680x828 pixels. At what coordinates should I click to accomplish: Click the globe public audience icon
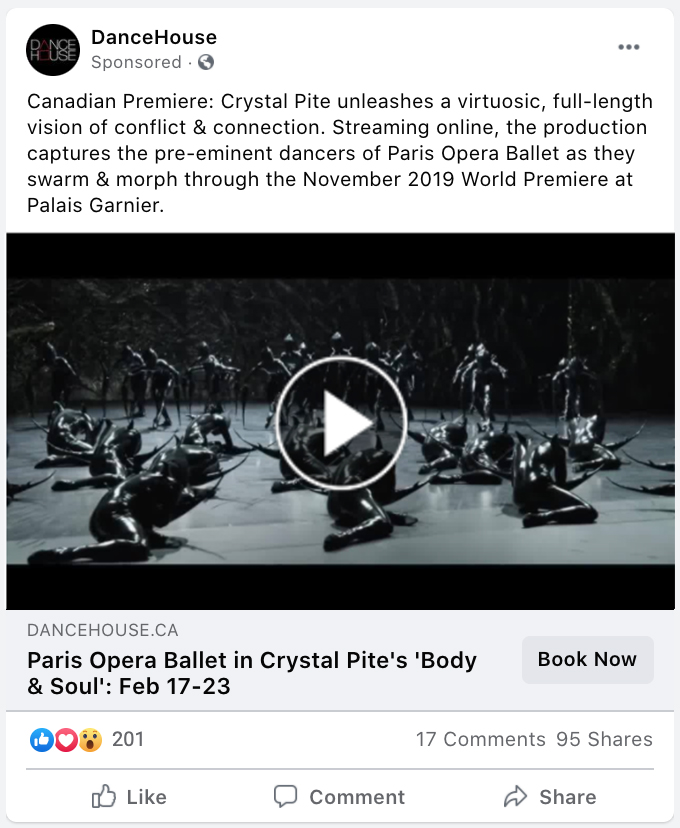[206, 62]
